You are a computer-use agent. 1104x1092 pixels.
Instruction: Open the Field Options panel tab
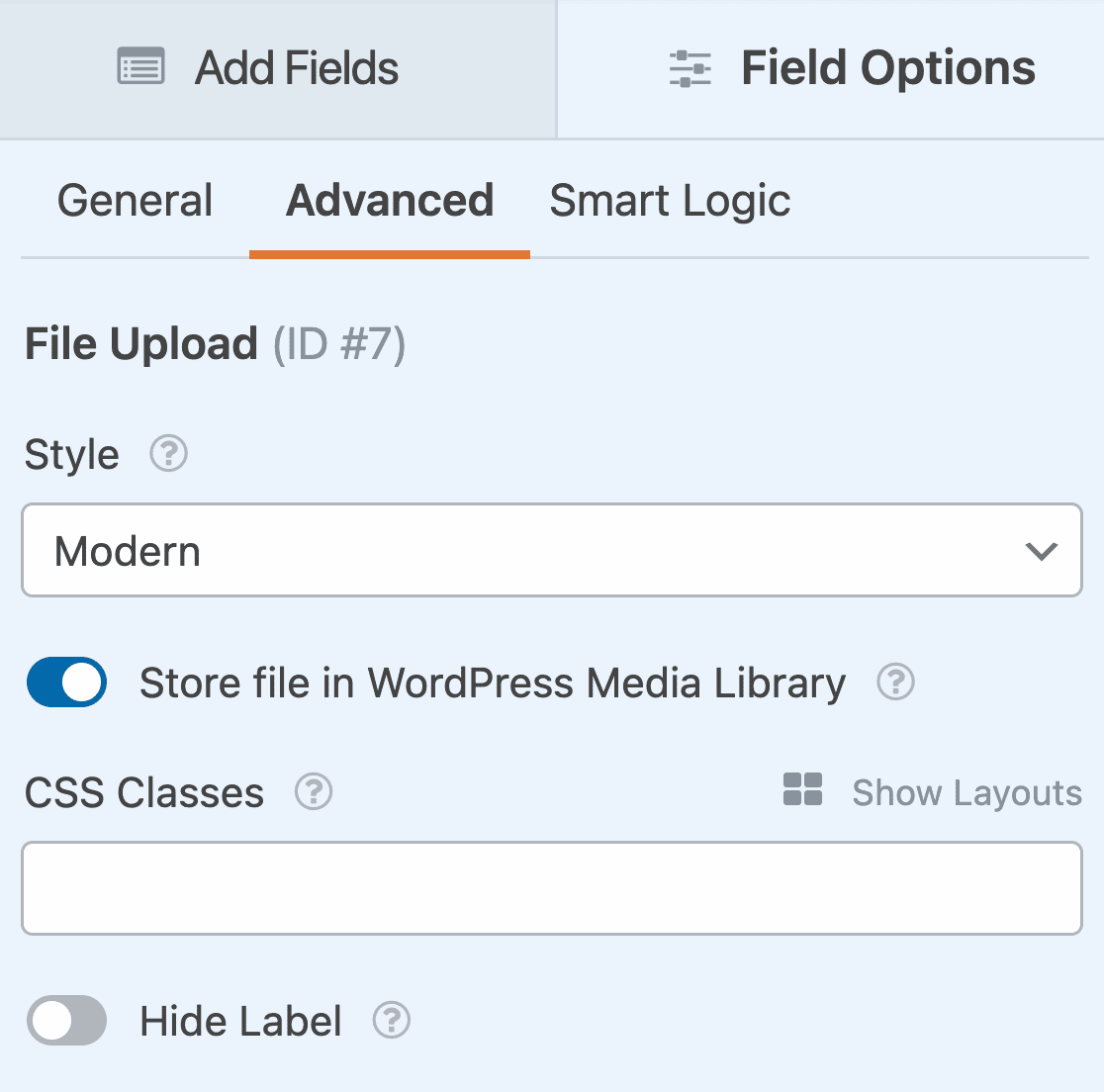tap(831, 68)
